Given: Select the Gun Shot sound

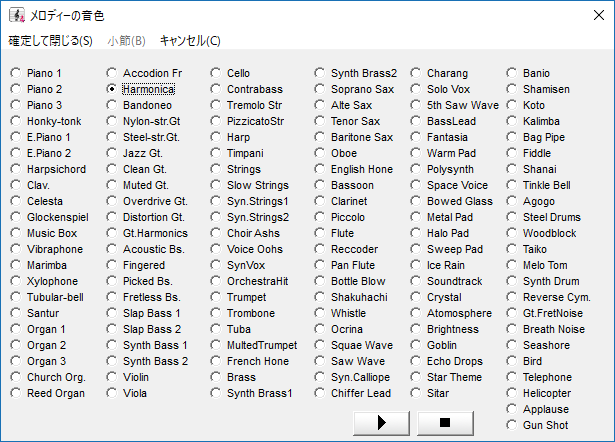Looking at the screenshot, I should 512,425.
